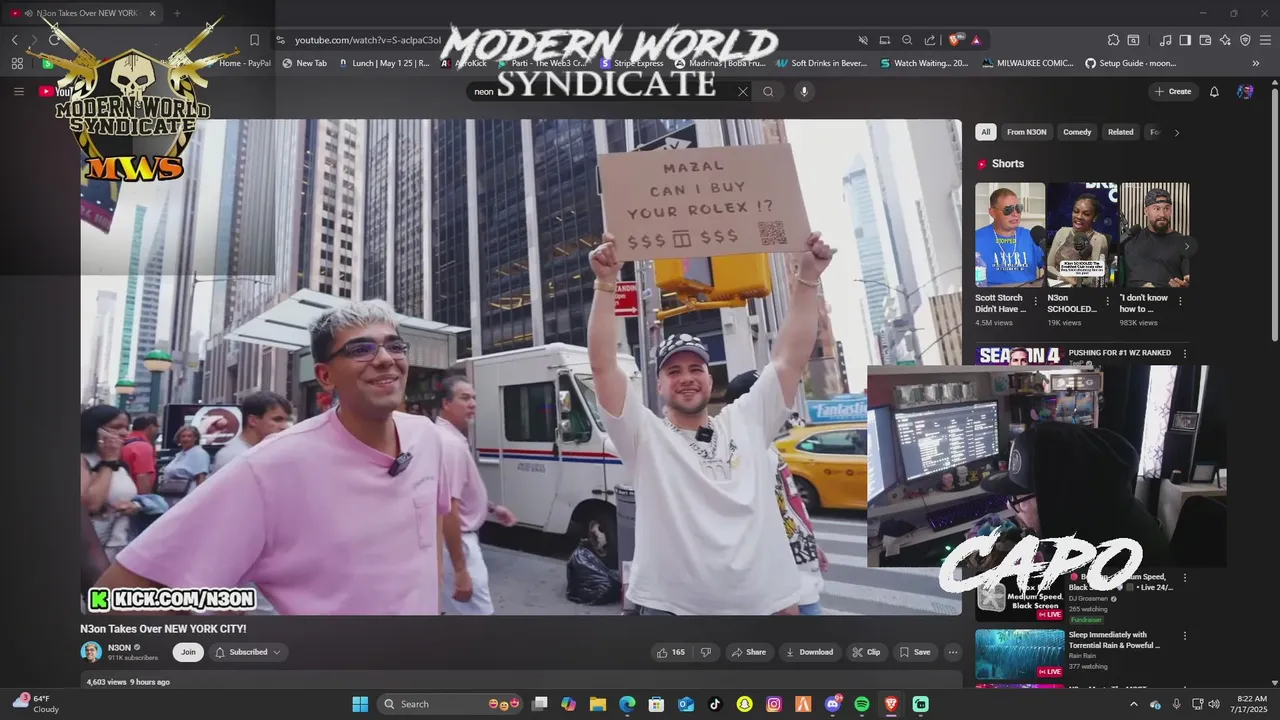Screen dimensions: 1280x720
Task: Open options menu for Scott Storch short
Action: (1035, 301)
